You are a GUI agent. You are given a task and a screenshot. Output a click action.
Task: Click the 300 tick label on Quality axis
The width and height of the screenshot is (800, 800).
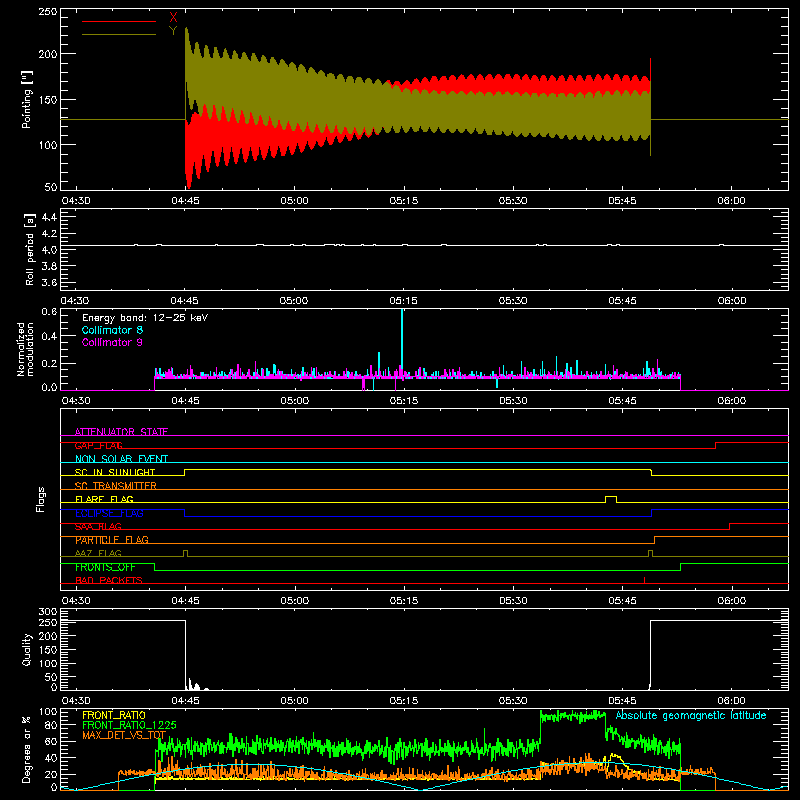(48, 612)
